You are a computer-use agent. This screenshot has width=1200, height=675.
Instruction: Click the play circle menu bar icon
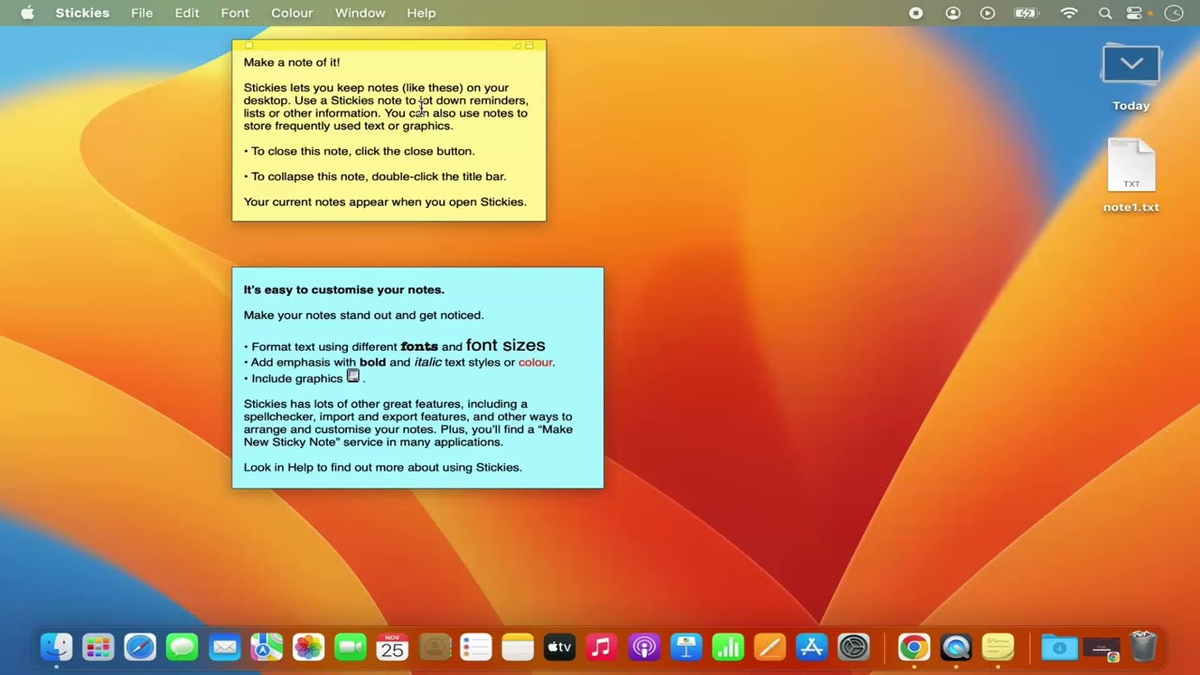[x=988, y=13]
